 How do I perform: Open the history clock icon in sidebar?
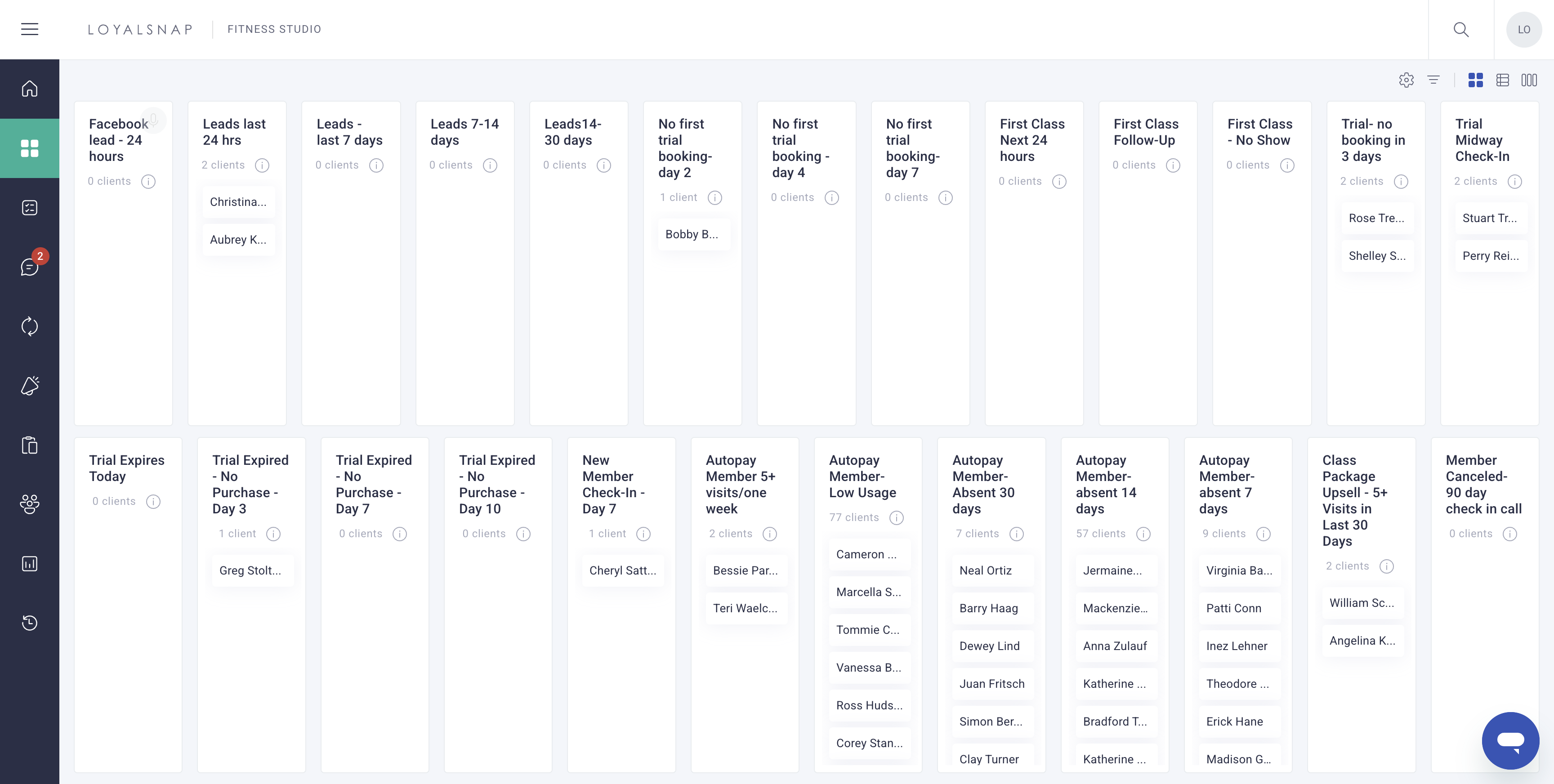pos(30,622)
